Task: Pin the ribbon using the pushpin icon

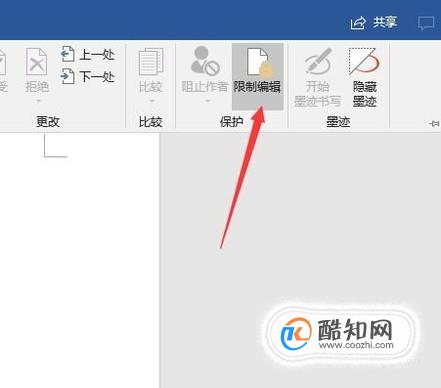Action: pos(434,124)
